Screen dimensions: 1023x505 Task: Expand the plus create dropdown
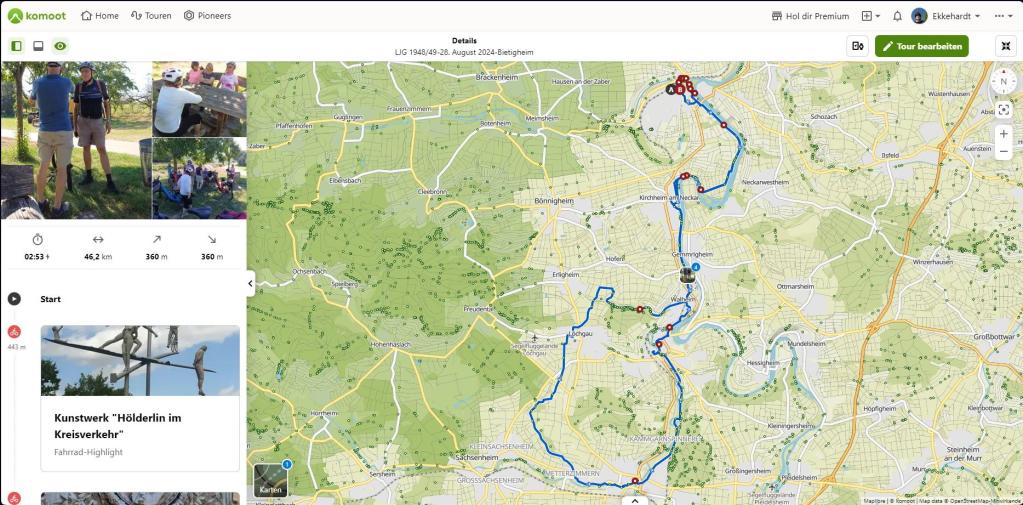pos(871,16)
